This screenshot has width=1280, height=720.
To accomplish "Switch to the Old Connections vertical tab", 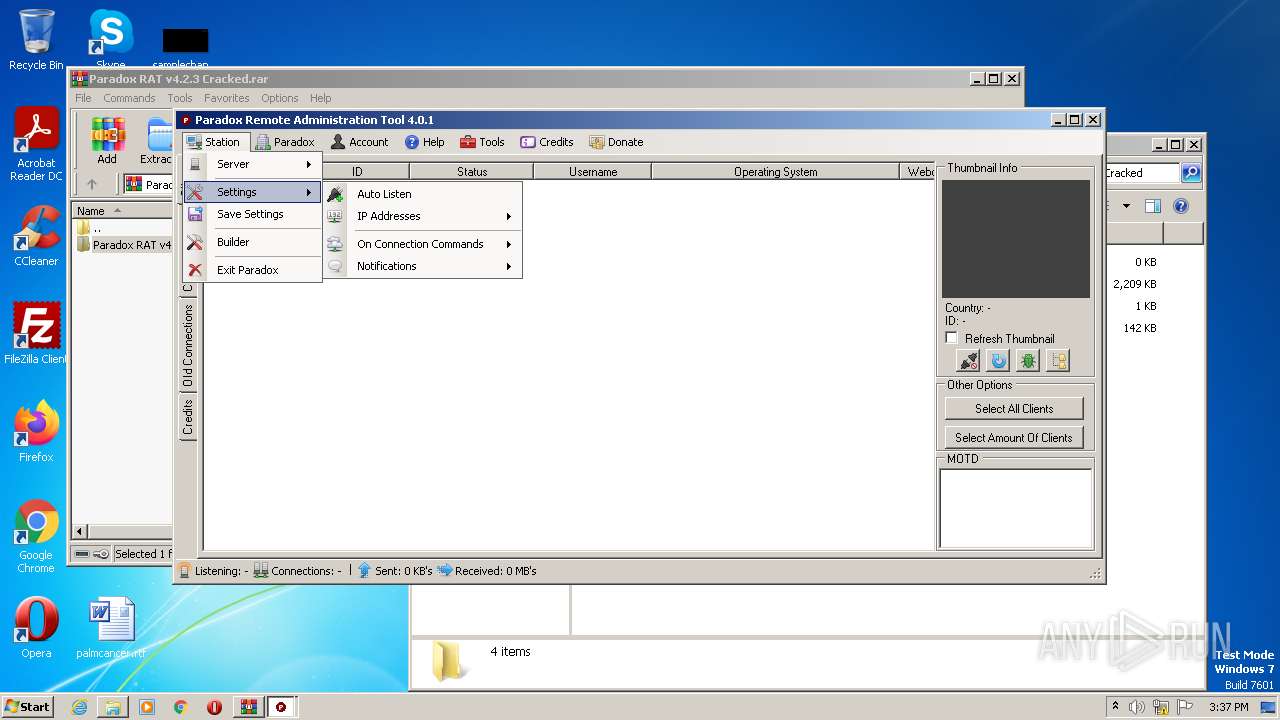I will point(187,346).
